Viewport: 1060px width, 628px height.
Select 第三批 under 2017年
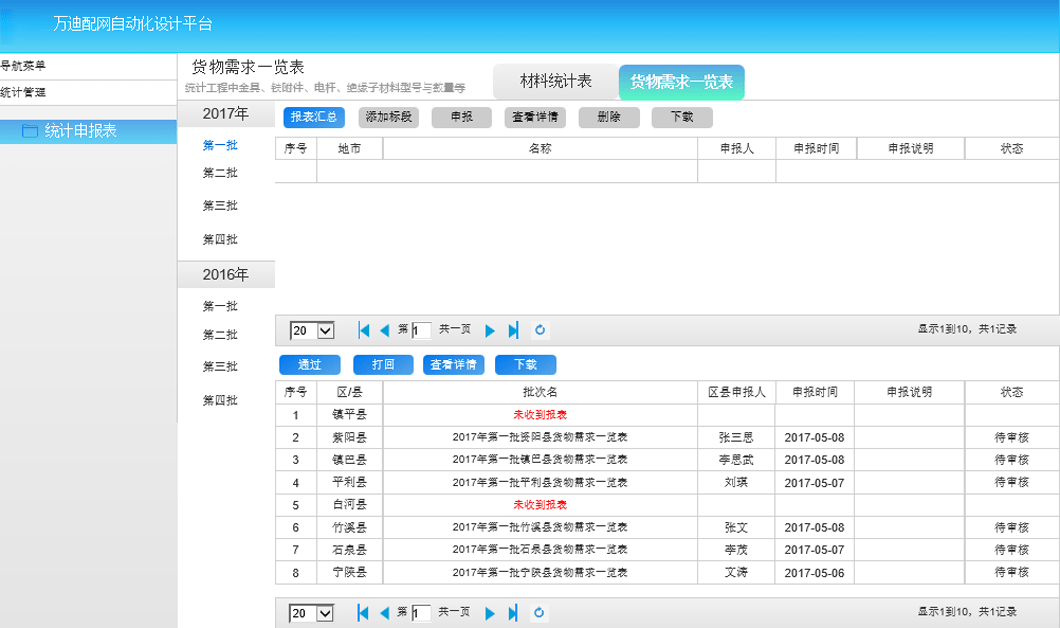[x=220, y=206]
